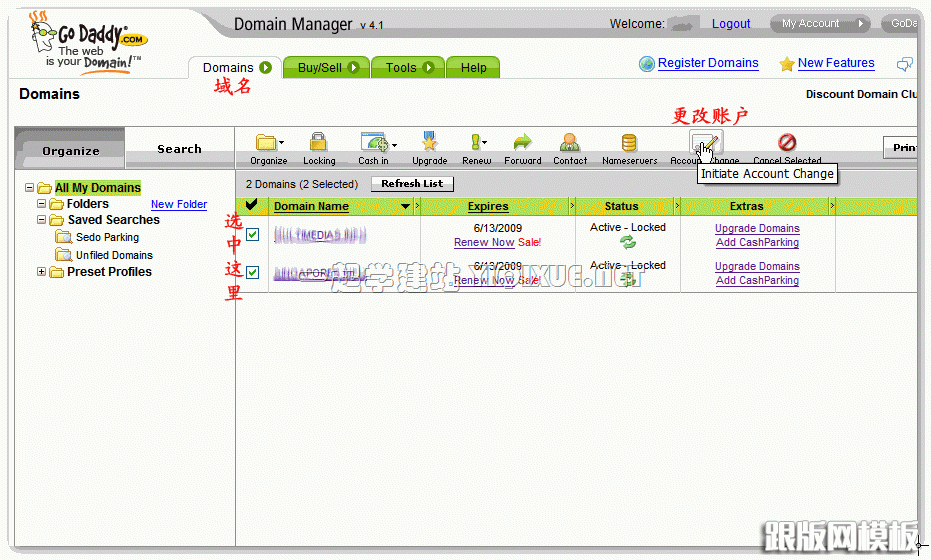931x560 pixels.
Task: Click the feedback speech bubble icon
Action: 904,64
